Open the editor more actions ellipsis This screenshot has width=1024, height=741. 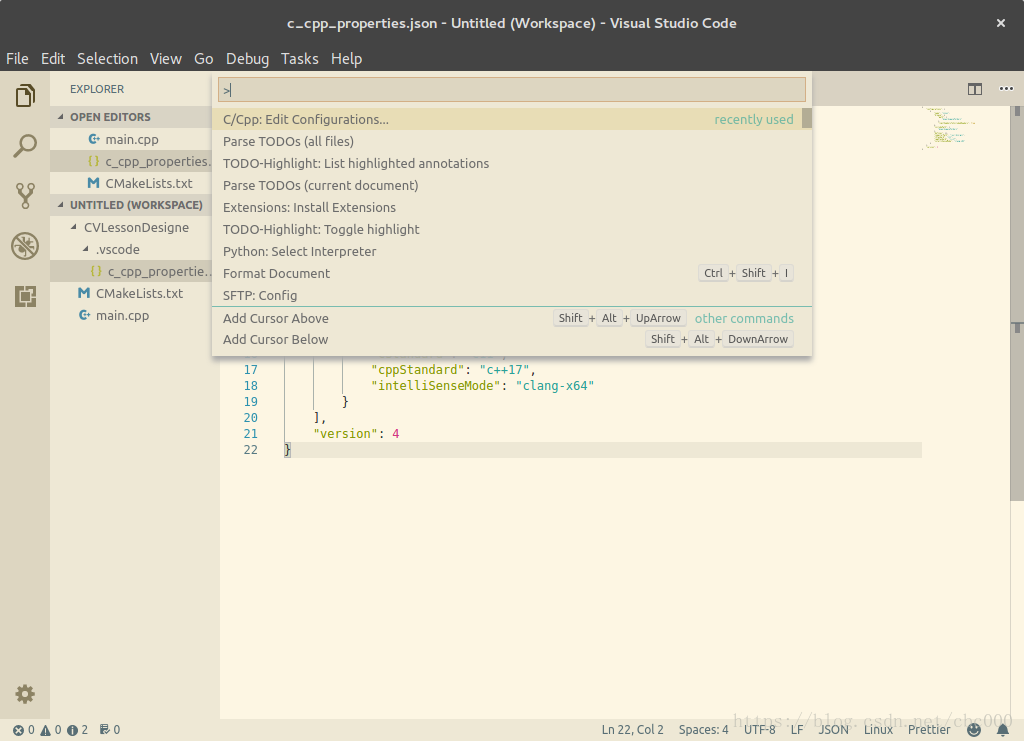(1006, 89)
